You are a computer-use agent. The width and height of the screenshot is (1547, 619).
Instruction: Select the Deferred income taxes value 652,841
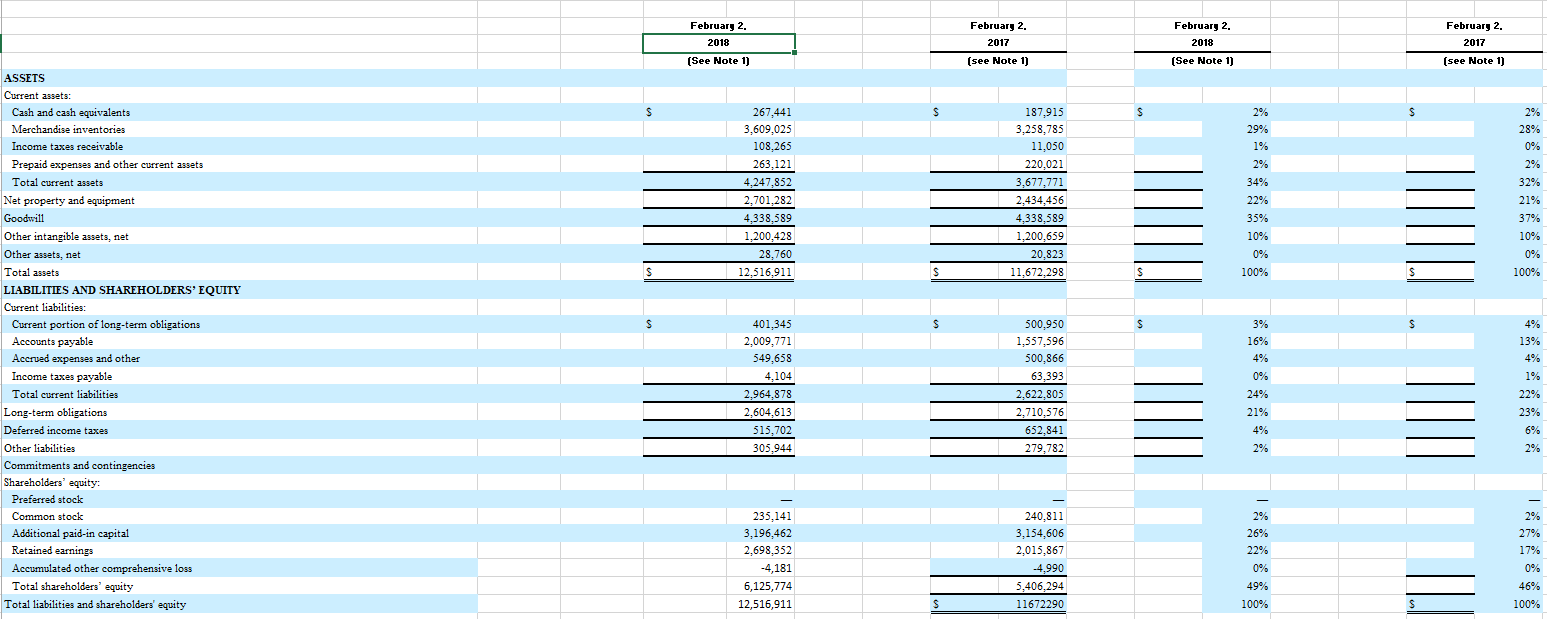1040,430
